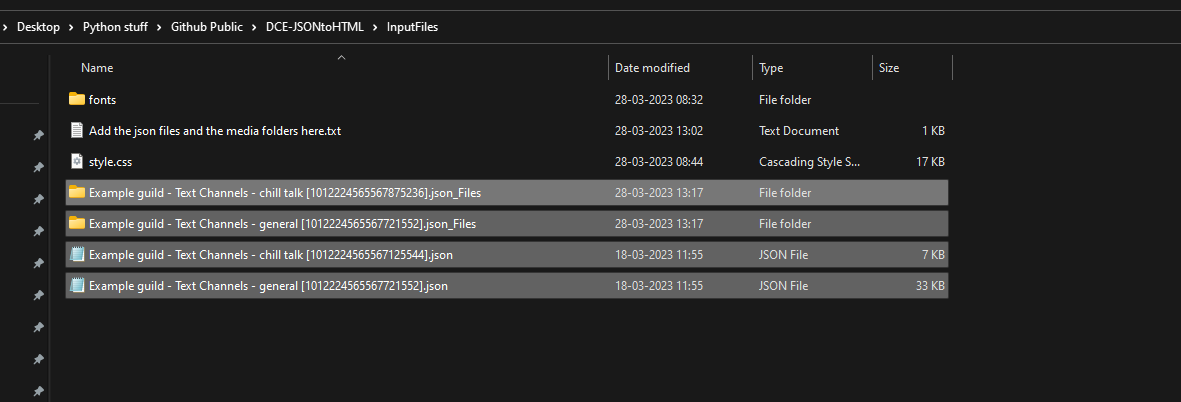This screenshot has height=402, width=1181.
Task: Click the fonts folder icon
Action: pos(77,99)
